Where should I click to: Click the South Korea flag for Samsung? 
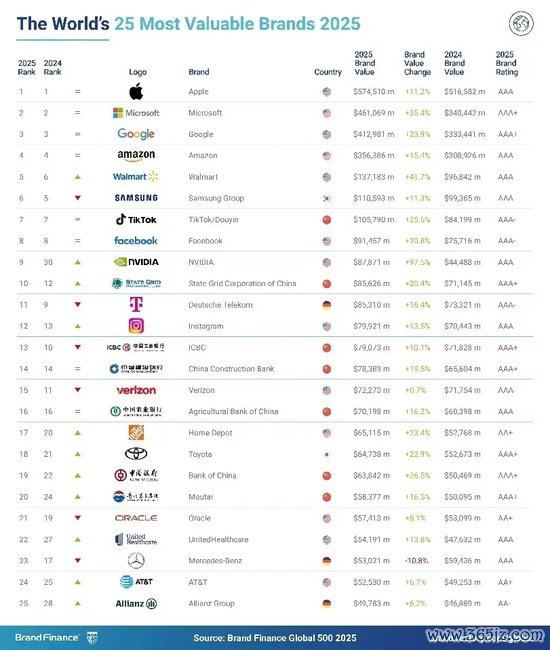tap(327, 198)
